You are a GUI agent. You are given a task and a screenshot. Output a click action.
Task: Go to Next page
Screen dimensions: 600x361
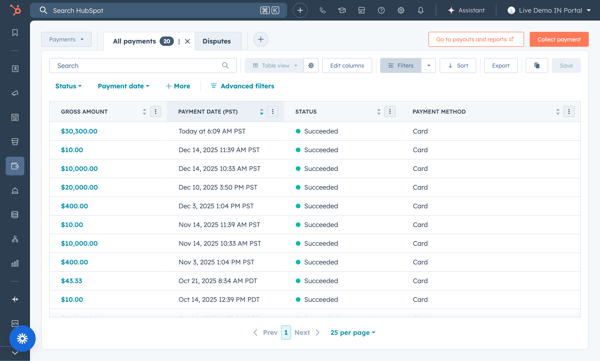pos(307,332)
